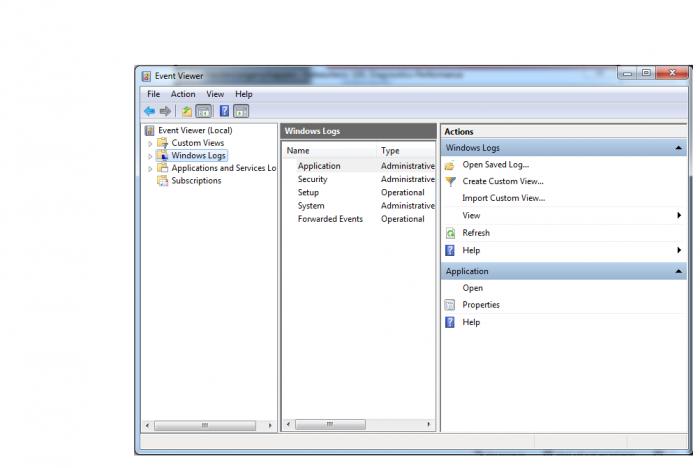700x468 pixels.
Task: Click Refresh in the Actions pane
Action: tap(476, 233)
